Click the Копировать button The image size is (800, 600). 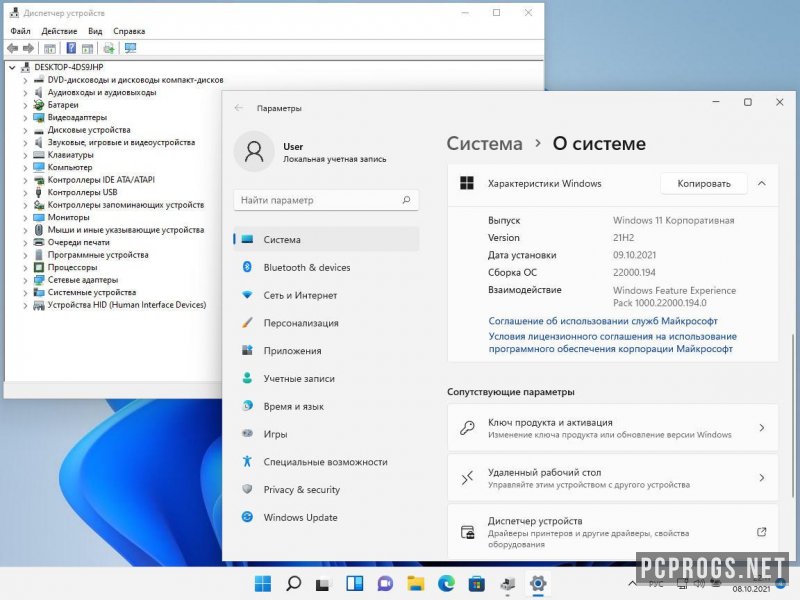704,184
